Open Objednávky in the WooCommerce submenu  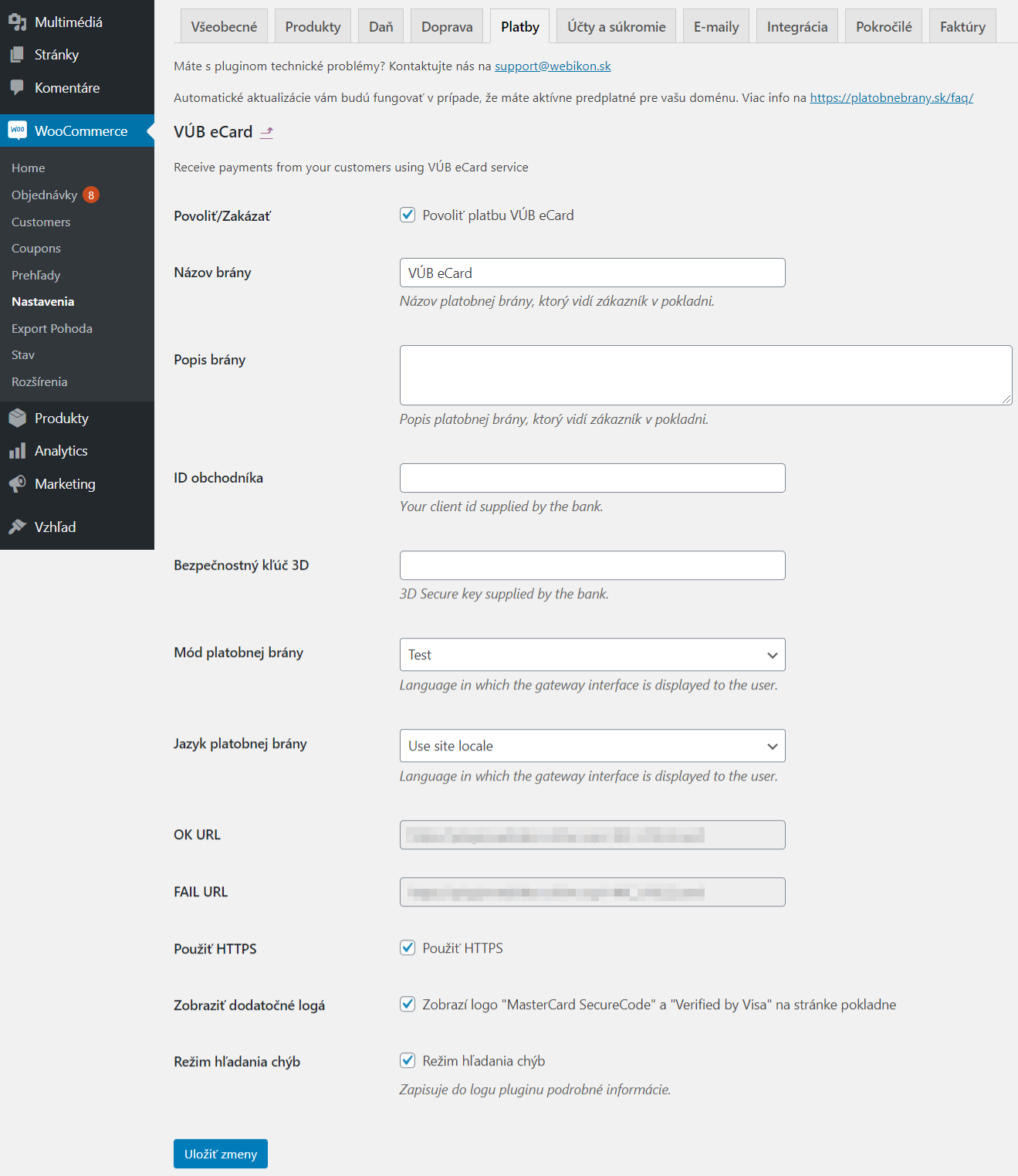point(45,195)
